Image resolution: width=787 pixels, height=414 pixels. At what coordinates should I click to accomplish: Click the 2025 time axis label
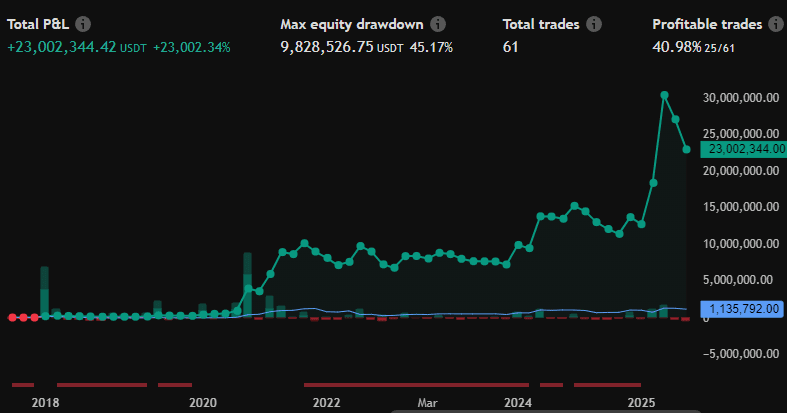pyautogui.click(x=640, y=402)
